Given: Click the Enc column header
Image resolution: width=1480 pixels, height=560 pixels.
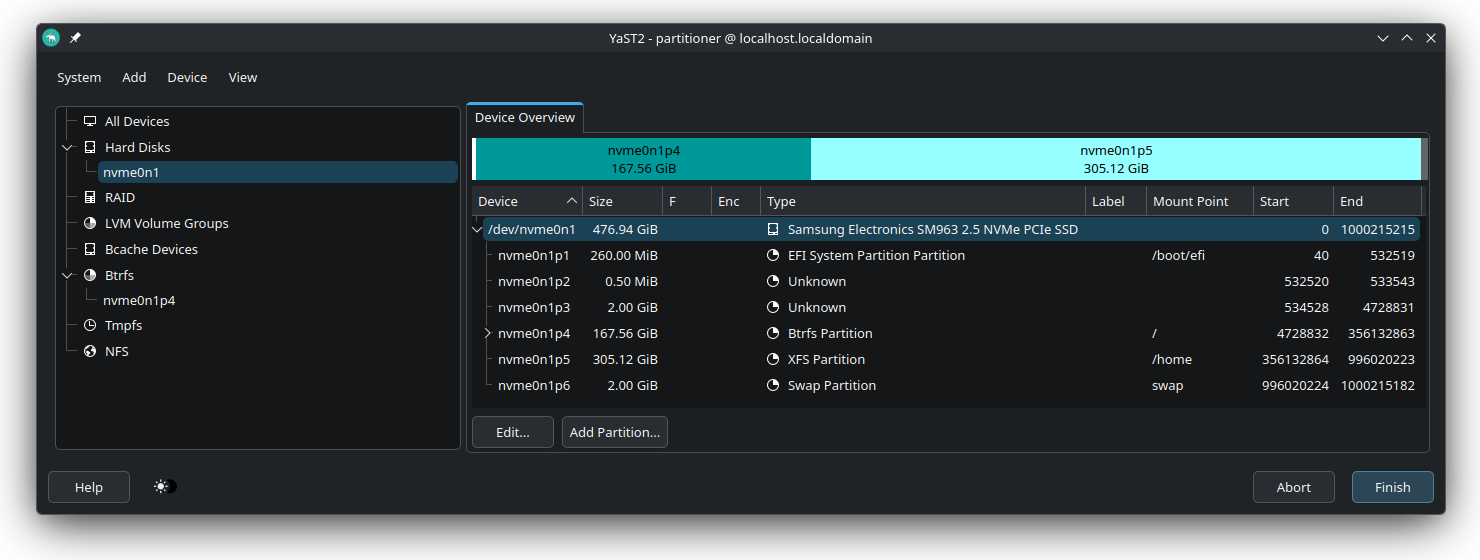Looking at the screenshot, I should point(736,201).
